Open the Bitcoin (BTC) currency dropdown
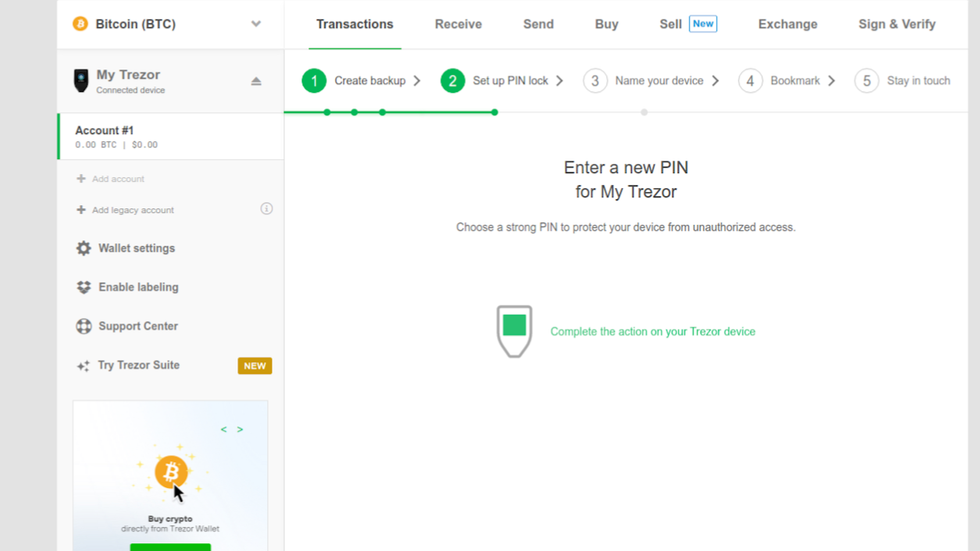 click(x=256, y=24)
